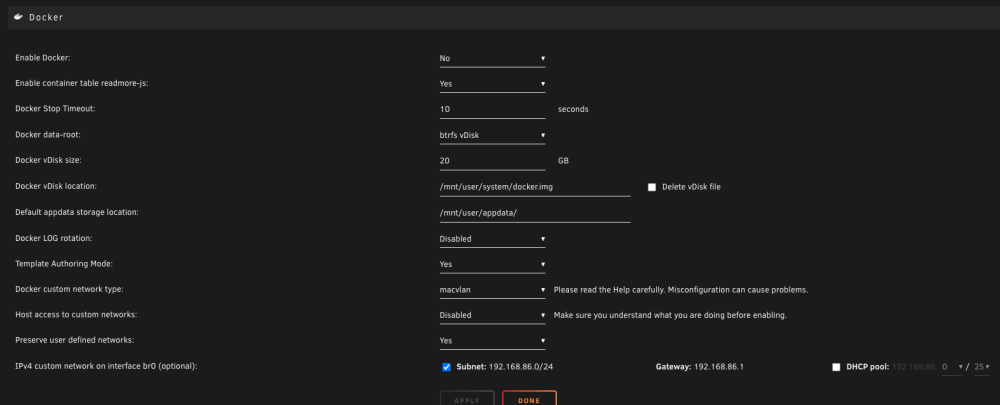Click the 'Docker LOG rotation:' label
Image resolution: width=1000 pixels, height=405 pixels.
click(54, 238)
